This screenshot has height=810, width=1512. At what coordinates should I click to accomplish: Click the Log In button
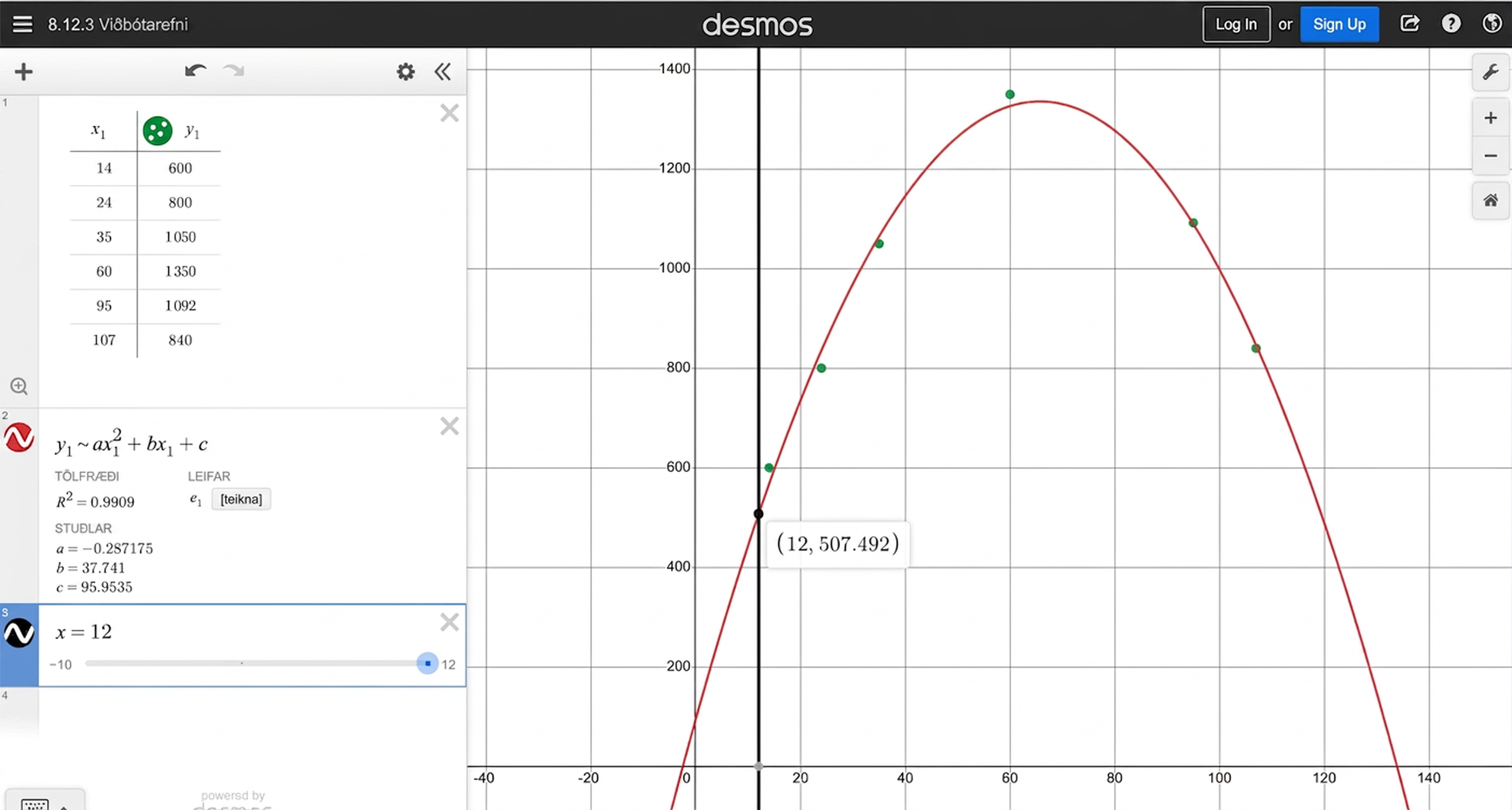pyautogui.click(x=1236, y=24)
